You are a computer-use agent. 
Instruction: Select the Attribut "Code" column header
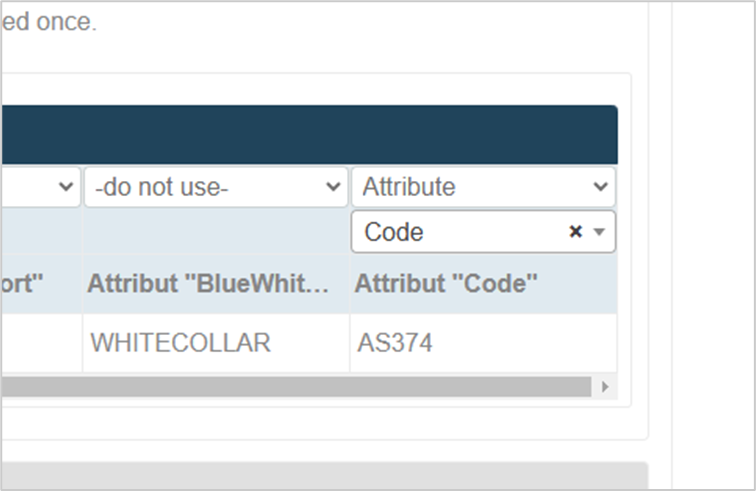(x=446, y=283)
